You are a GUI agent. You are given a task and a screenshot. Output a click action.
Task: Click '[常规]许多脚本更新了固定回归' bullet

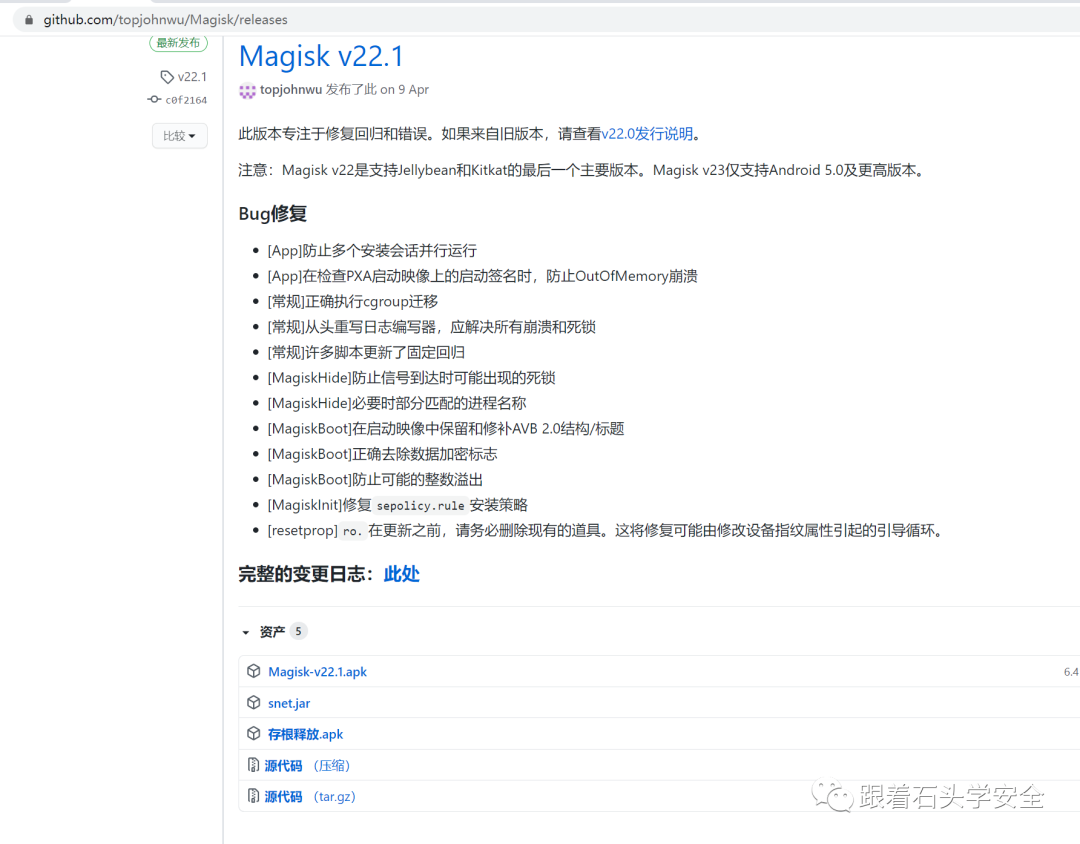pos(366,353)
